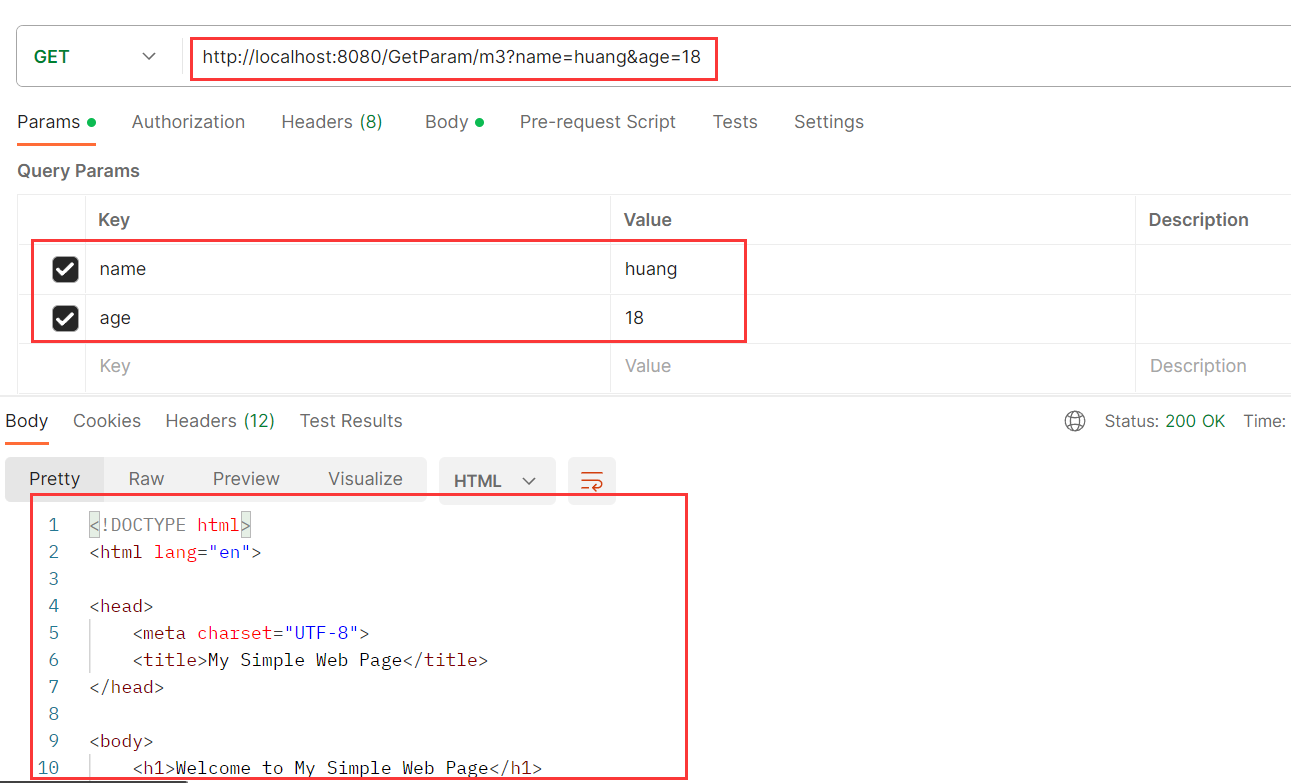The height and width of the screenshot is (783, 1291).
Task: Open the request Headers (8) tab
Action: click(331, 122)
